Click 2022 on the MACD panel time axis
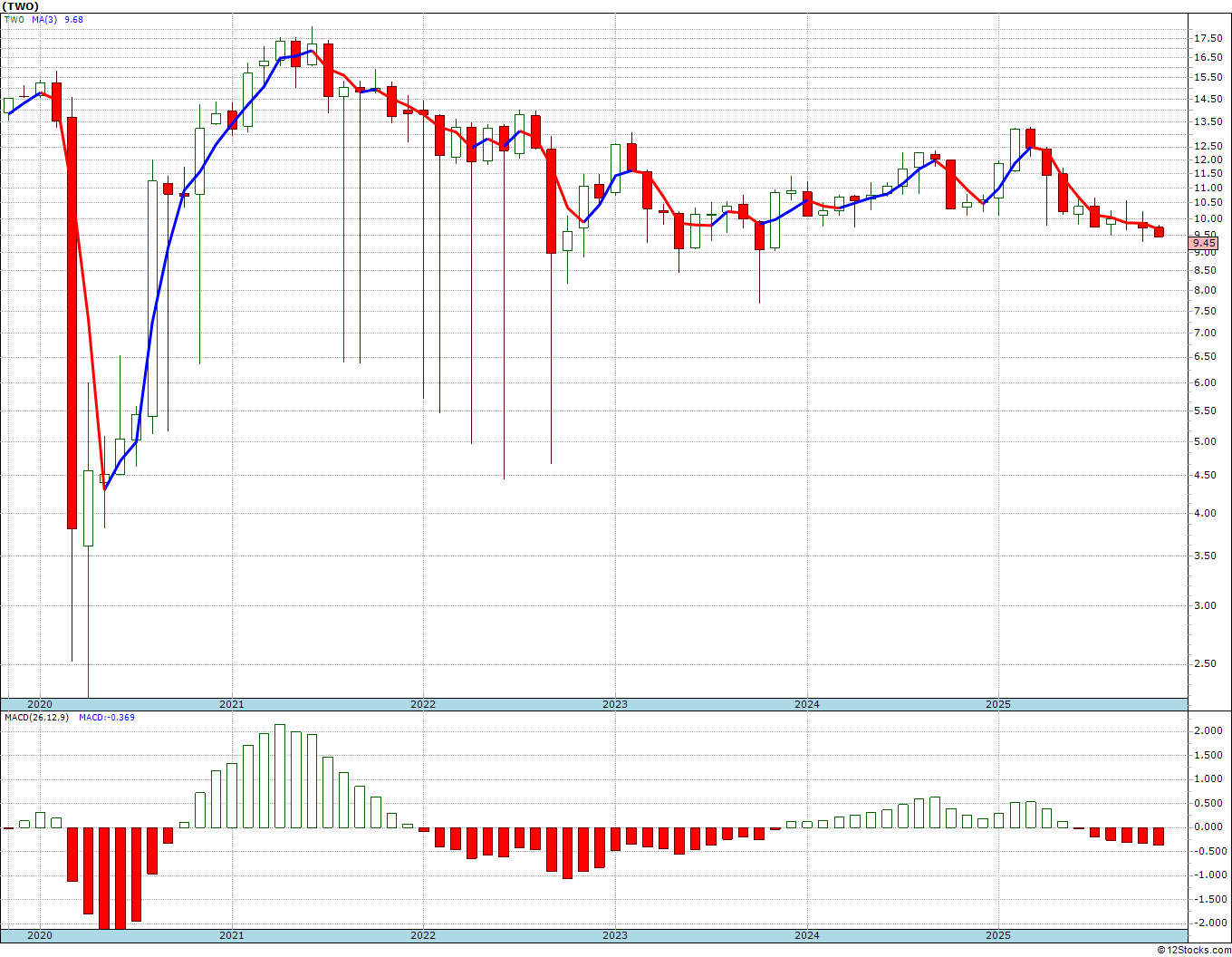The height and width of the screenshot is (957, 1232). tap(422, 935)
